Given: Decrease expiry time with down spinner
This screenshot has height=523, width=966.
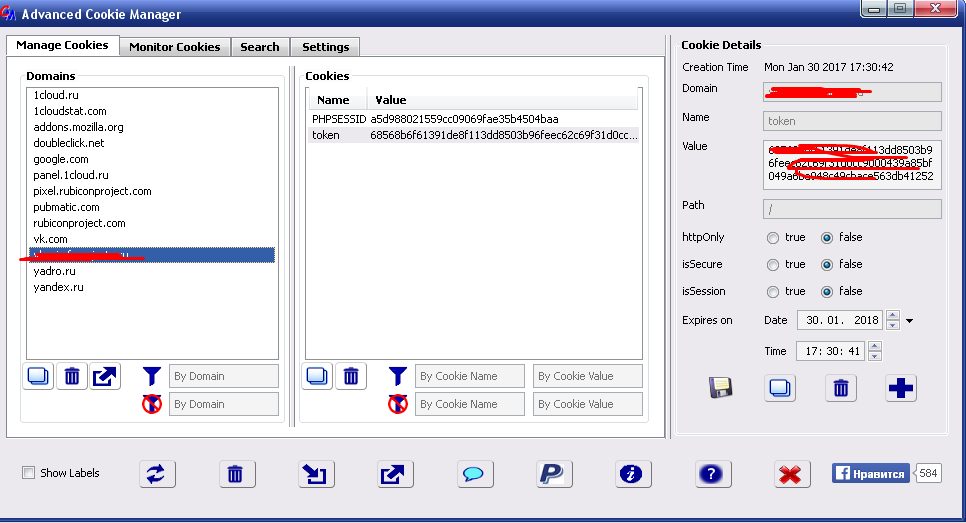Looking at the screenshot, I should (x=874, y=355).
